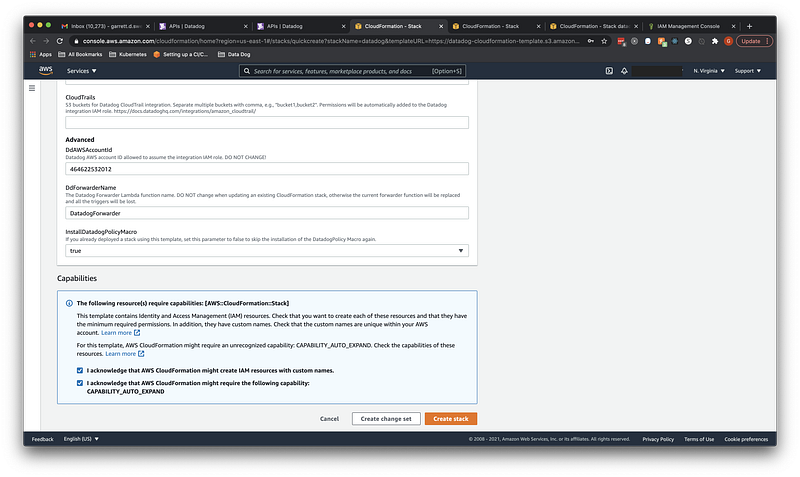The width and height of the screenshot is (800, 477).
Task: Click Cancel at the bottom of form
Action: [x=329, y=419]
